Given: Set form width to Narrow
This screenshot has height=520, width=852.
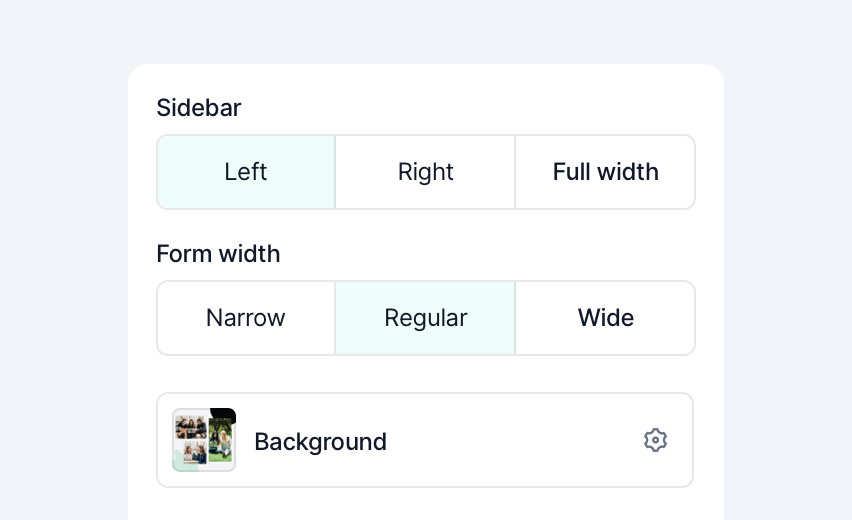Looking at the screenshot, I should tap(246, 318).
